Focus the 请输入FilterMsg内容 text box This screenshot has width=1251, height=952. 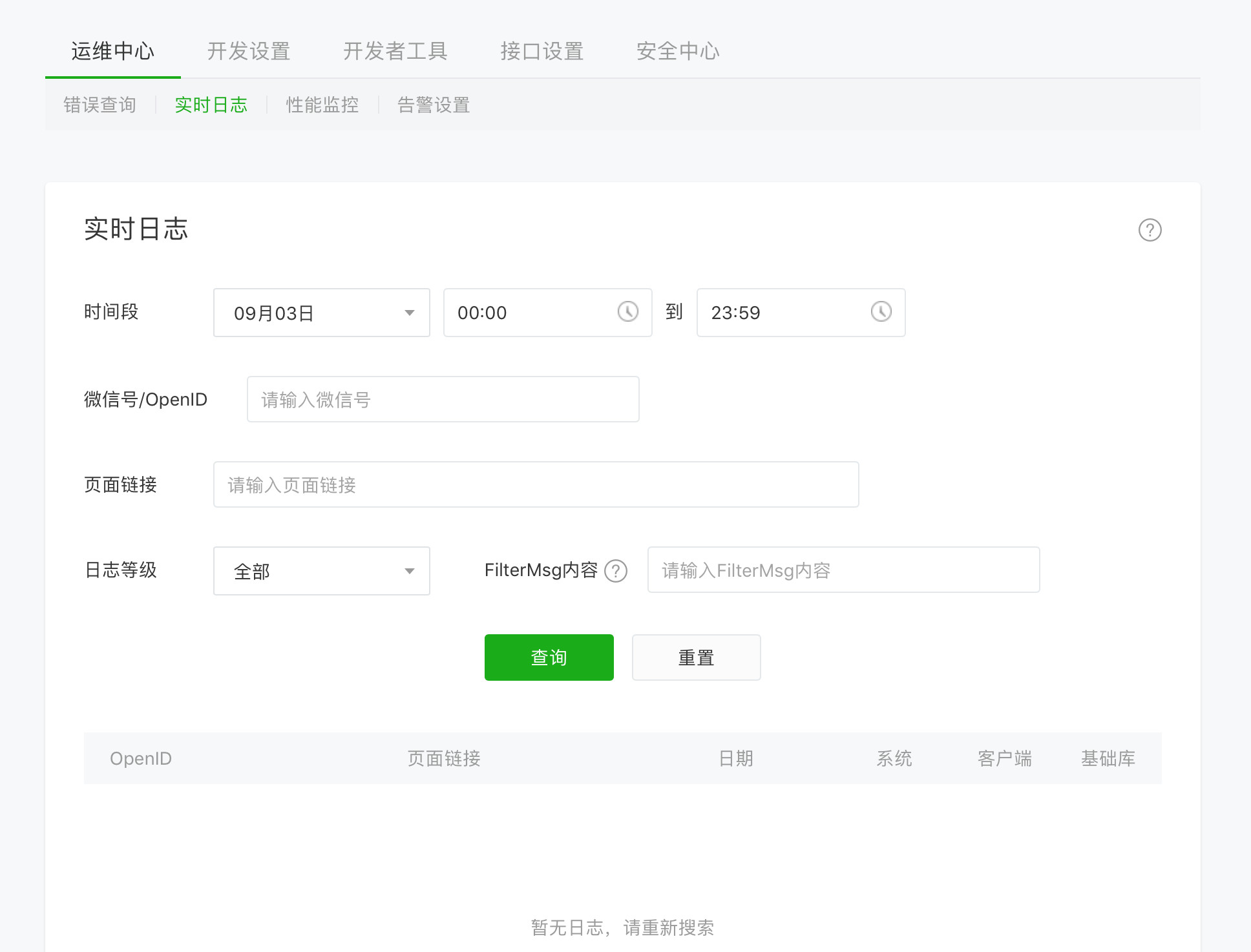[843, 570]
